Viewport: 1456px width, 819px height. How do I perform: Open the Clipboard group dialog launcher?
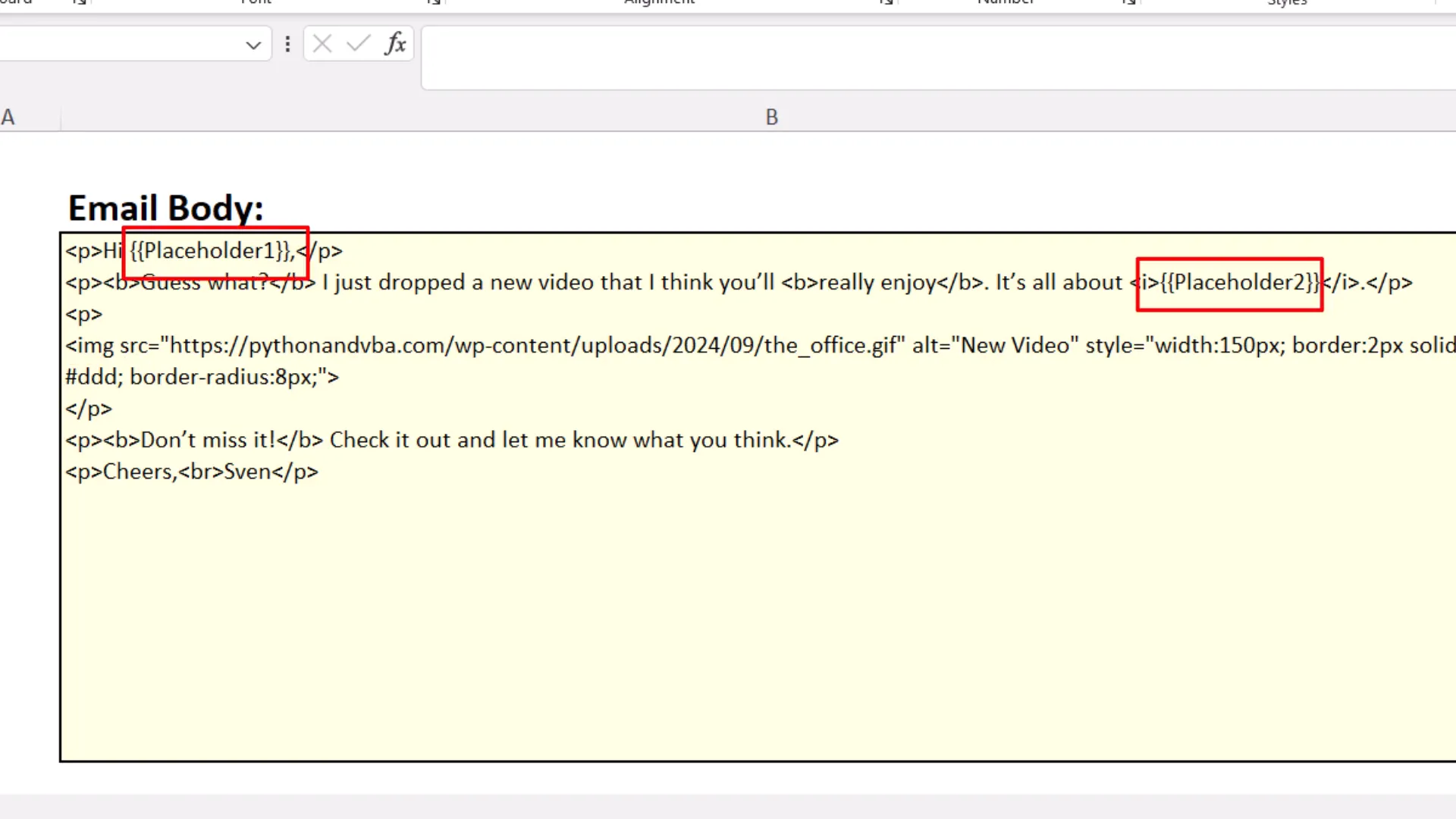click(x=78, y=4)
